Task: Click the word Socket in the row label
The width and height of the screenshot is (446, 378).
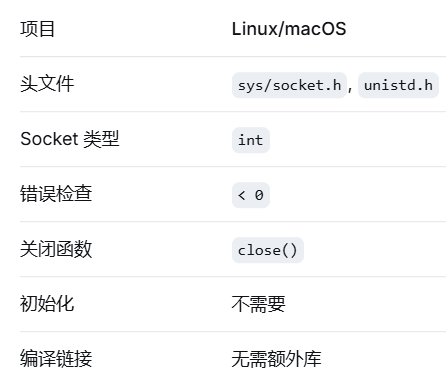Action: 49,139
